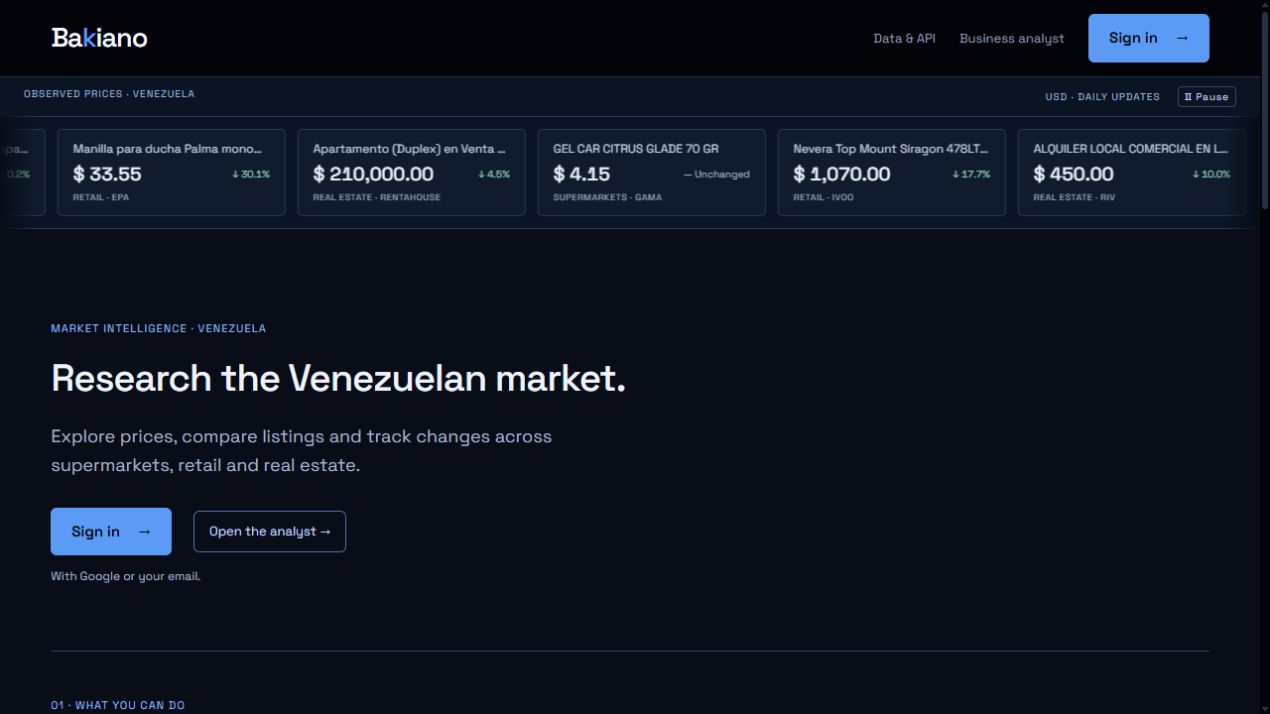Click the $ 1,070.00 price
1270x714 pixels.
[841, 174]
